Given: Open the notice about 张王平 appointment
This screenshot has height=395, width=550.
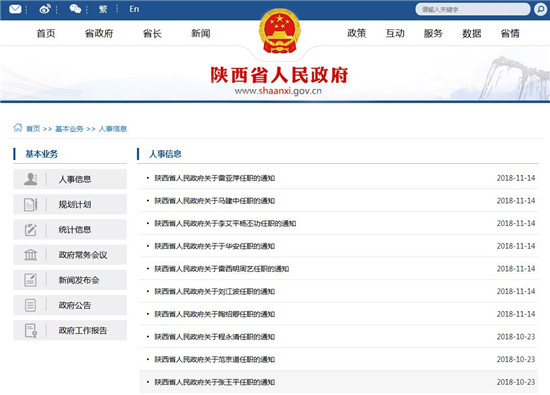Looking at the screenshot, I should (215, 382).
